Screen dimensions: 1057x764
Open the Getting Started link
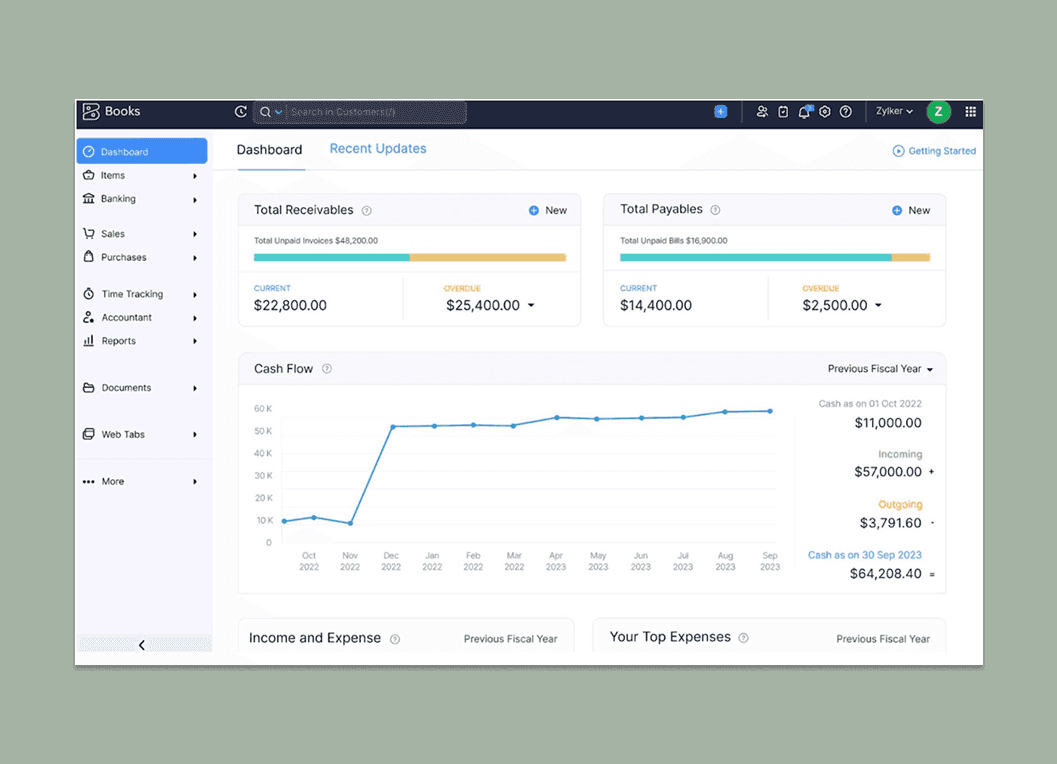click(934, 150)
